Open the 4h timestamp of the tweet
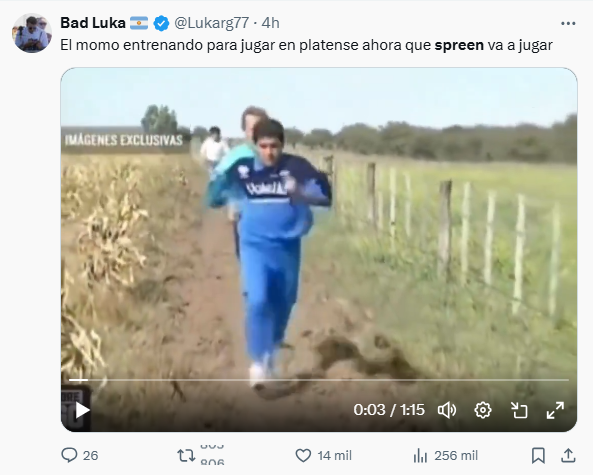The image size is (593, 475). [270, 23]
